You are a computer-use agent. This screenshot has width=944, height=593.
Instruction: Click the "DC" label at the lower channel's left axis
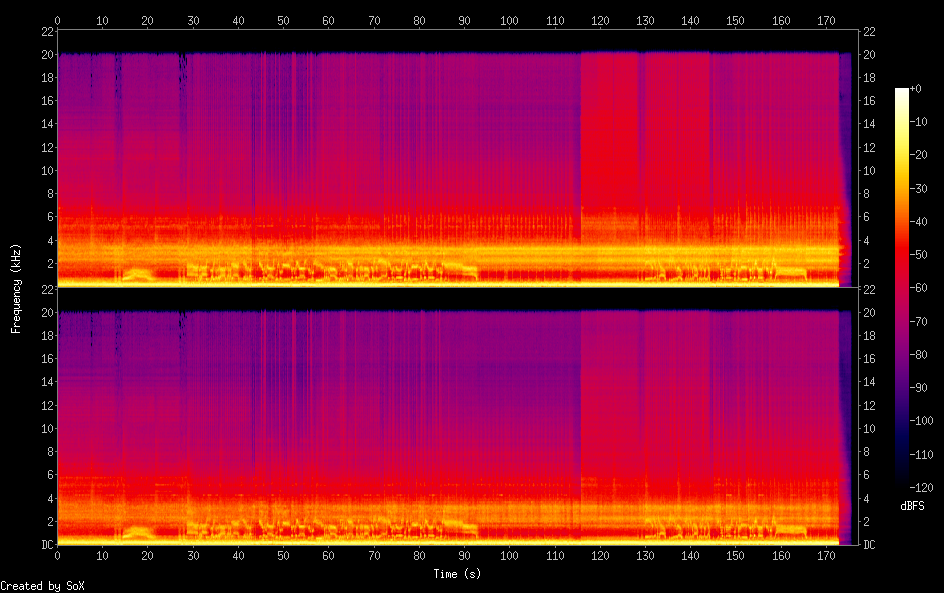(x=46, y=544)
